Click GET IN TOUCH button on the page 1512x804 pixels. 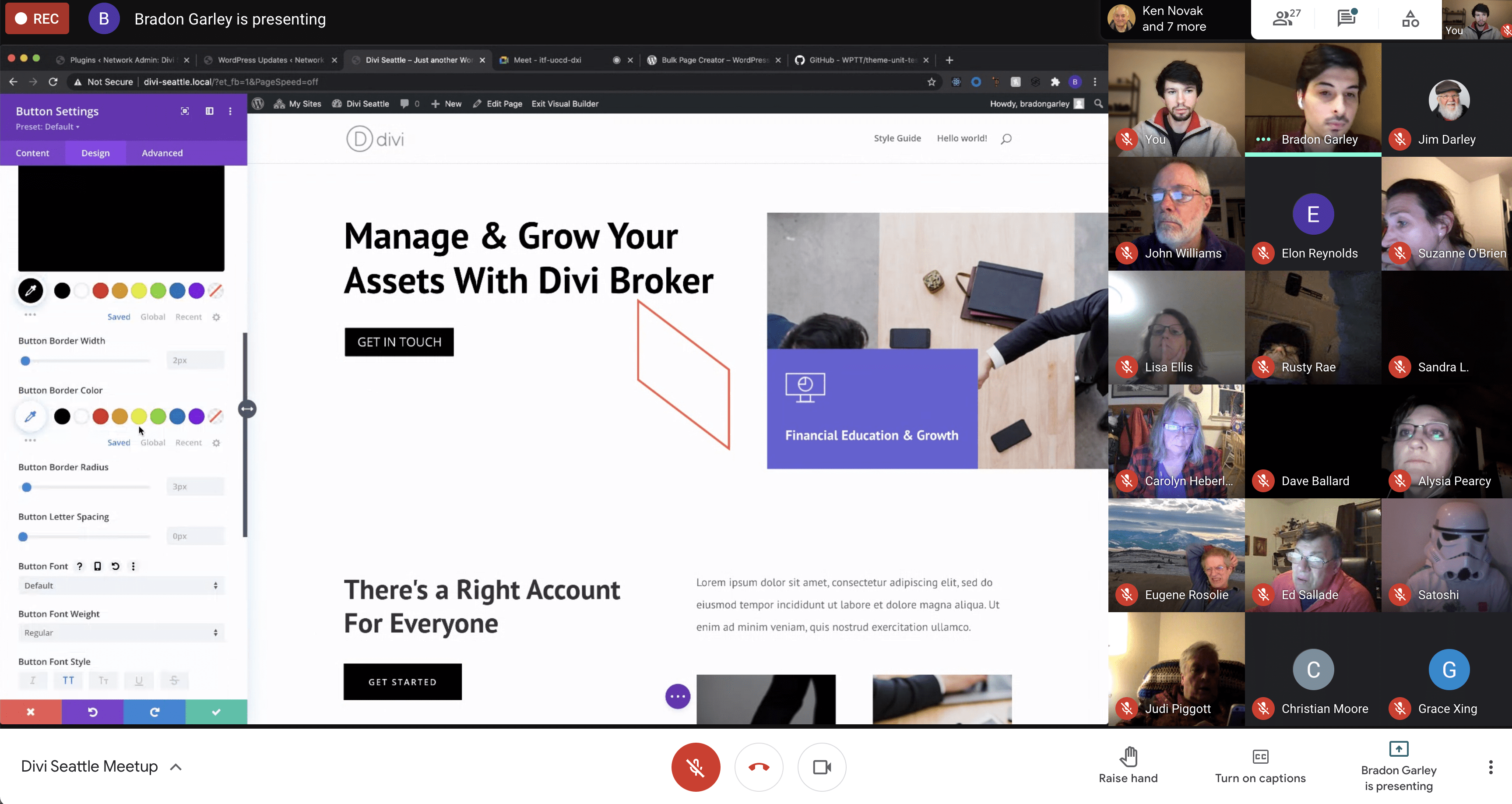point(398,341)
